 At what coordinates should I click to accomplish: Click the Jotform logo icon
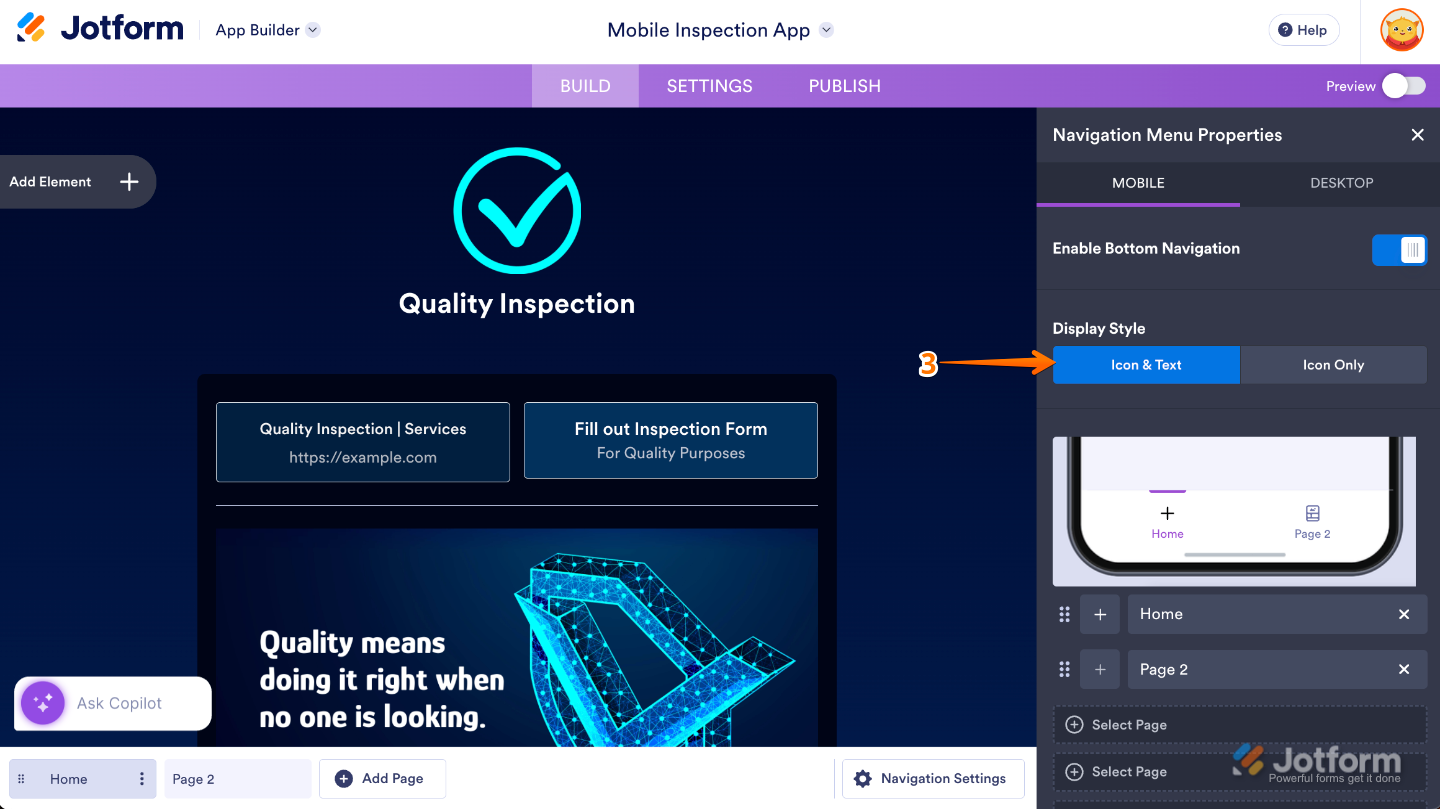[x=31, y=28]
